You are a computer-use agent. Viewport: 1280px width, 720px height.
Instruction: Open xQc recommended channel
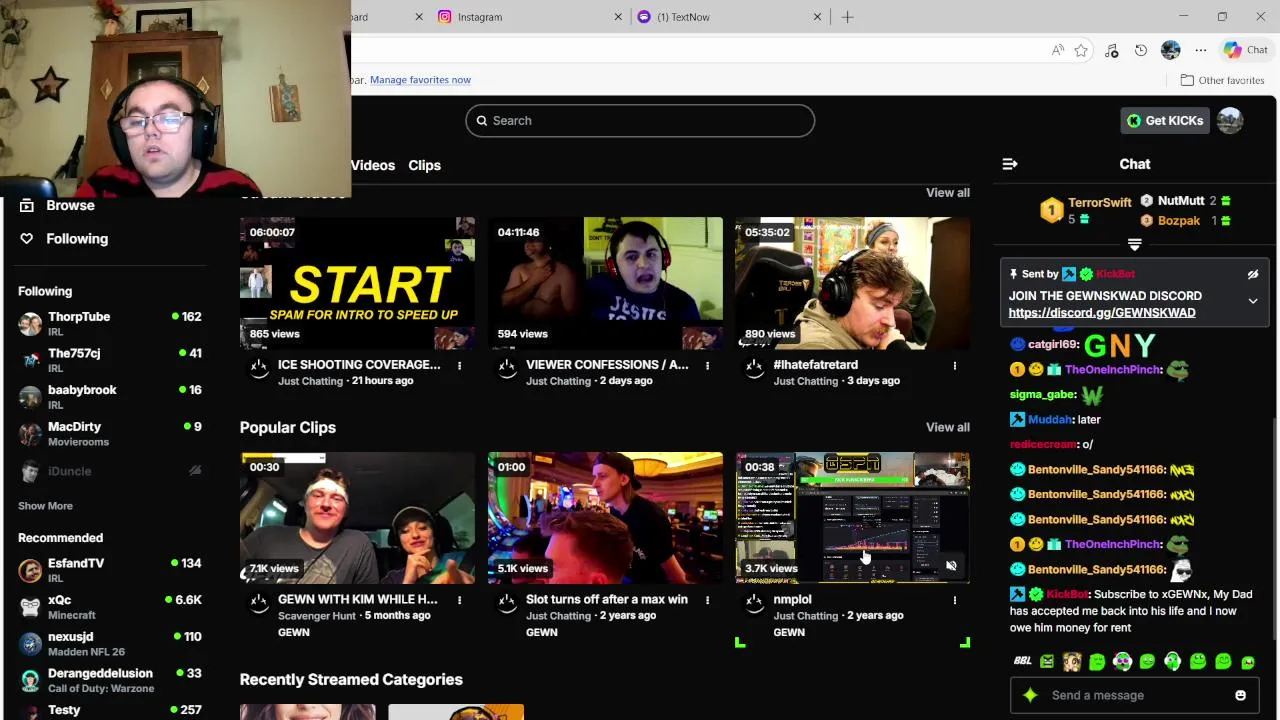tap(110, 607)
